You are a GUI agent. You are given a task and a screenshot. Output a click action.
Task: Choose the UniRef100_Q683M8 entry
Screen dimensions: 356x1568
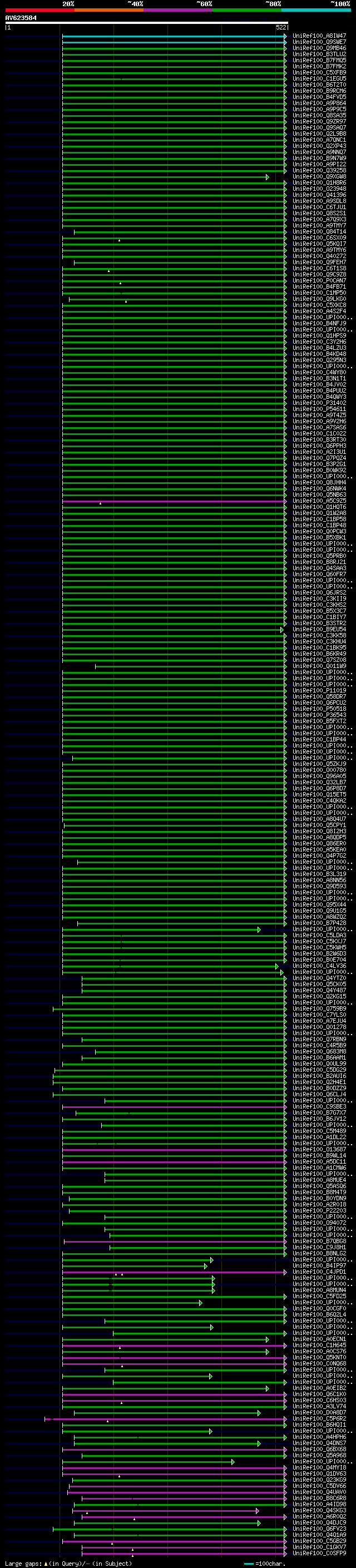319,1051
